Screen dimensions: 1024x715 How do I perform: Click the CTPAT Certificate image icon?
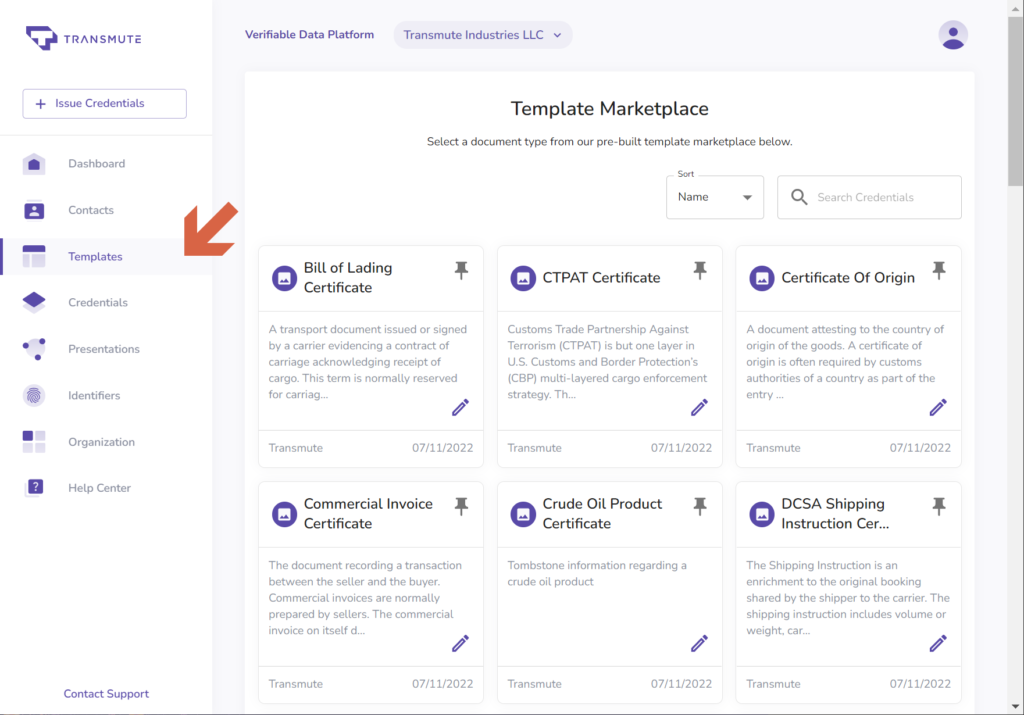tap(523, 278)
